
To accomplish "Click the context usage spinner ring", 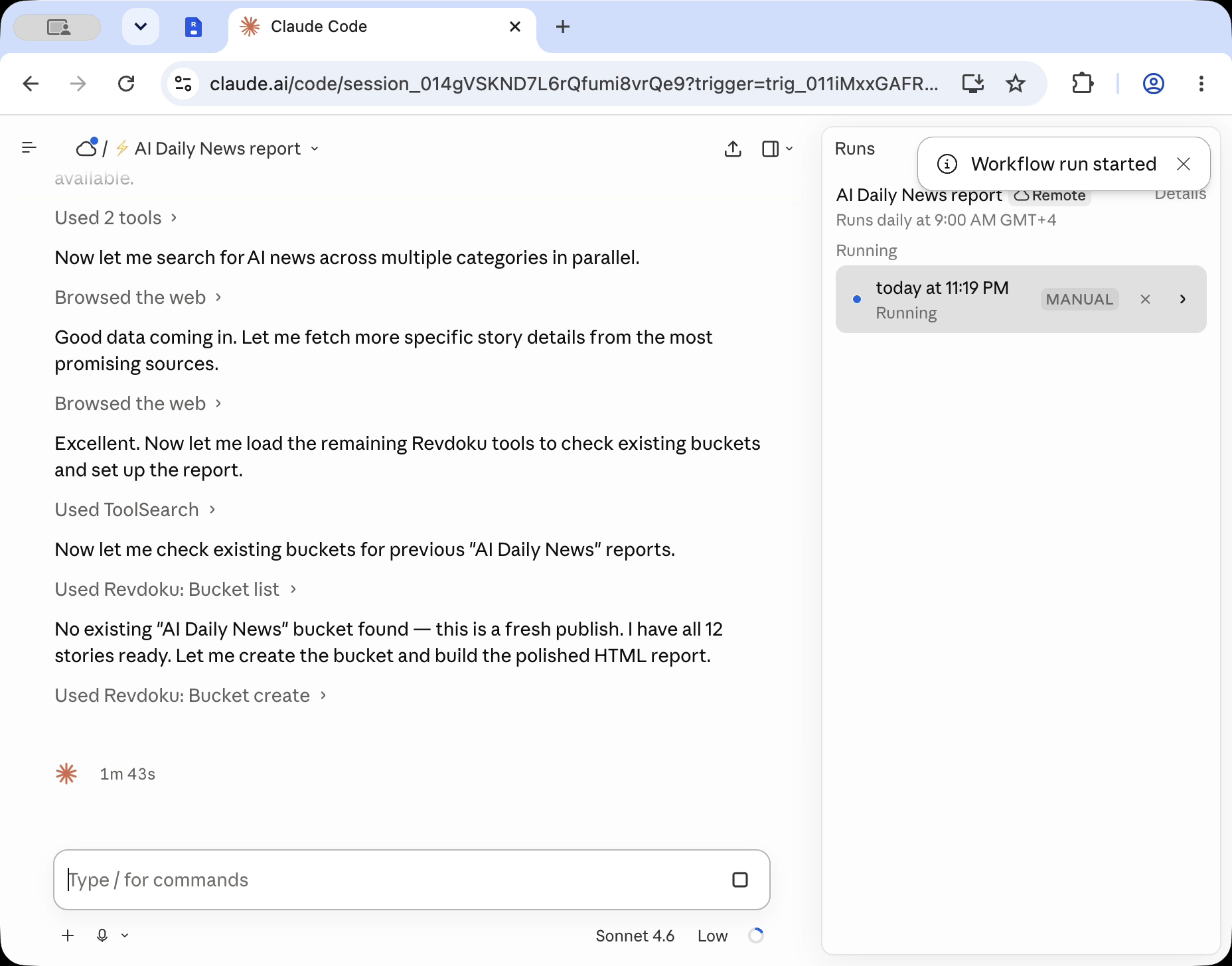I will click(x=756, y=935).
